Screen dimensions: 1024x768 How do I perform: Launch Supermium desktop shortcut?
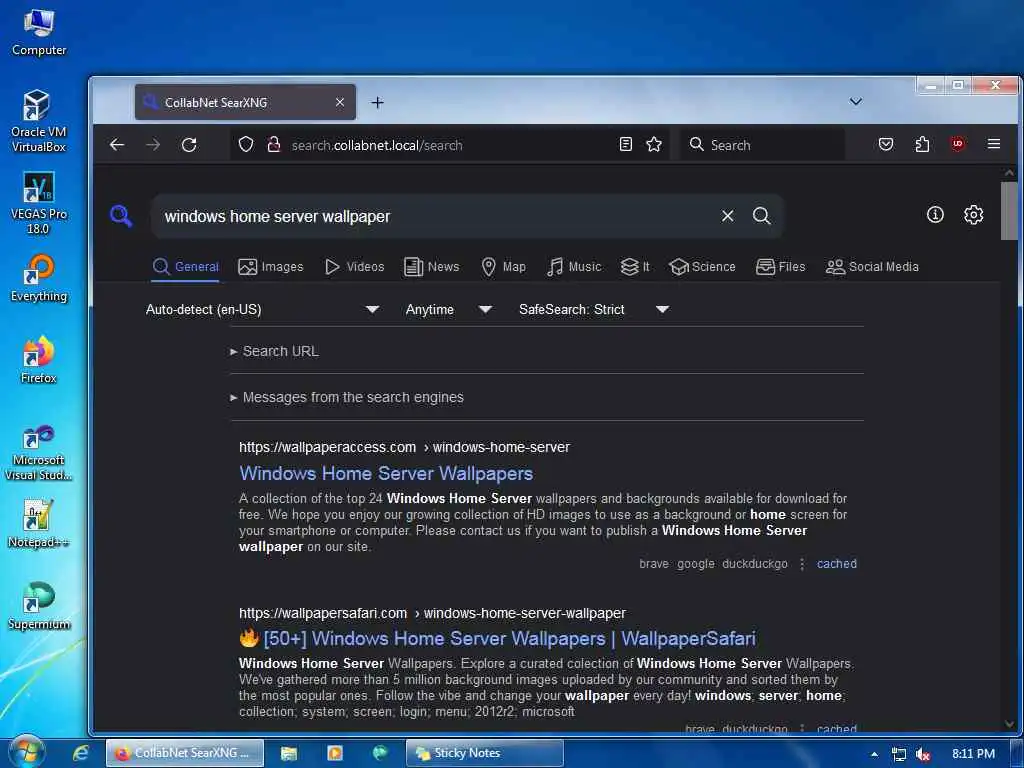pos(39,606)
